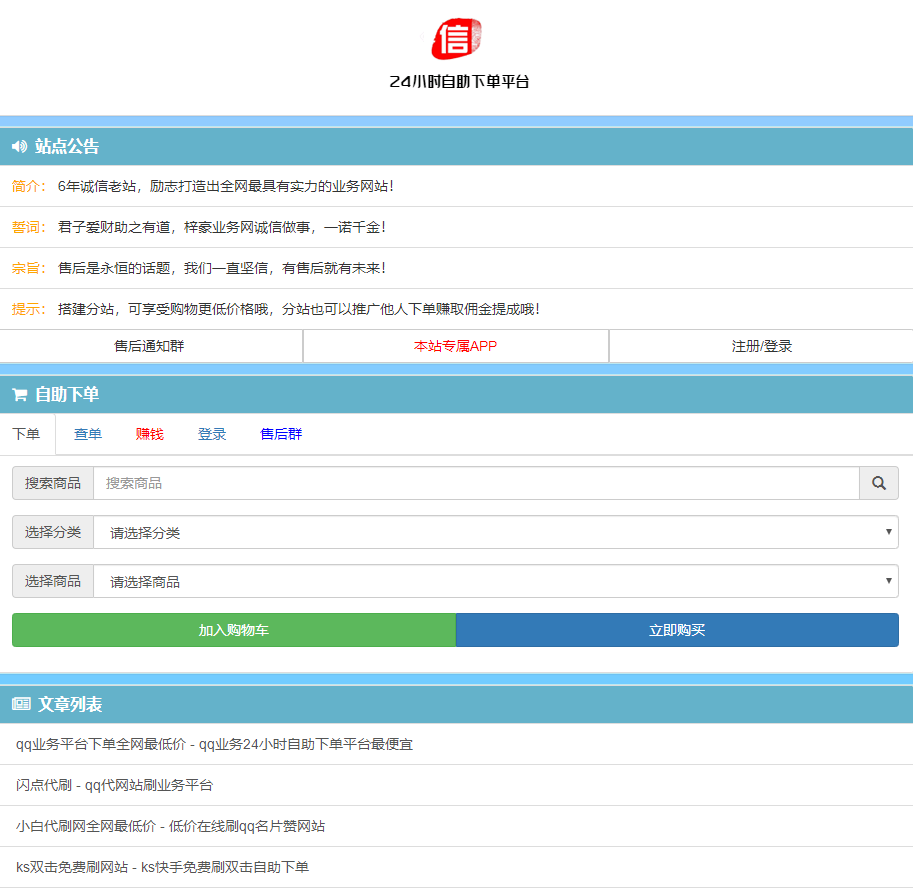Open the 本站专属APP link

coord(455,346)
